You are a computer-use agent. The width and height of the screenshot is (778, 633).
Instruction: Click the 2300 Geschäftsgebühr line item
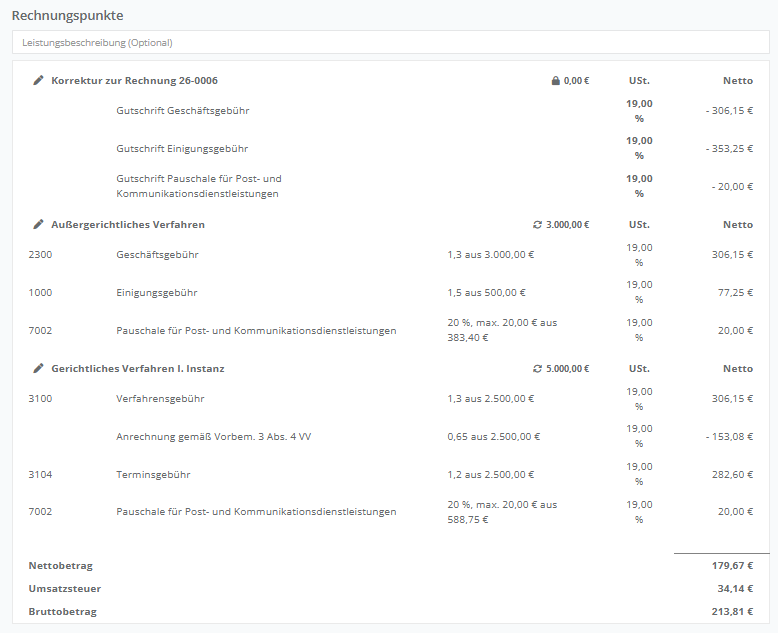[x=157, y=255]
